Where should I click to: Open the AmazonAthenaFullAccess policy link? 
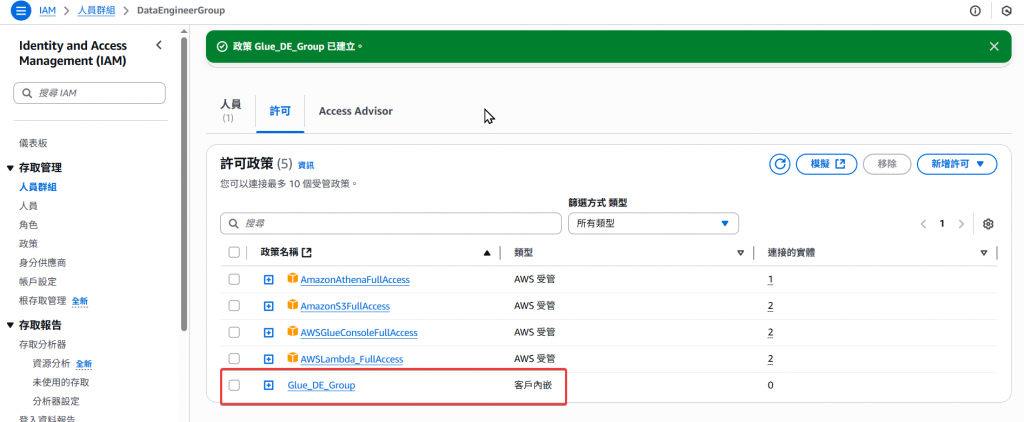(x=355, y=280)
